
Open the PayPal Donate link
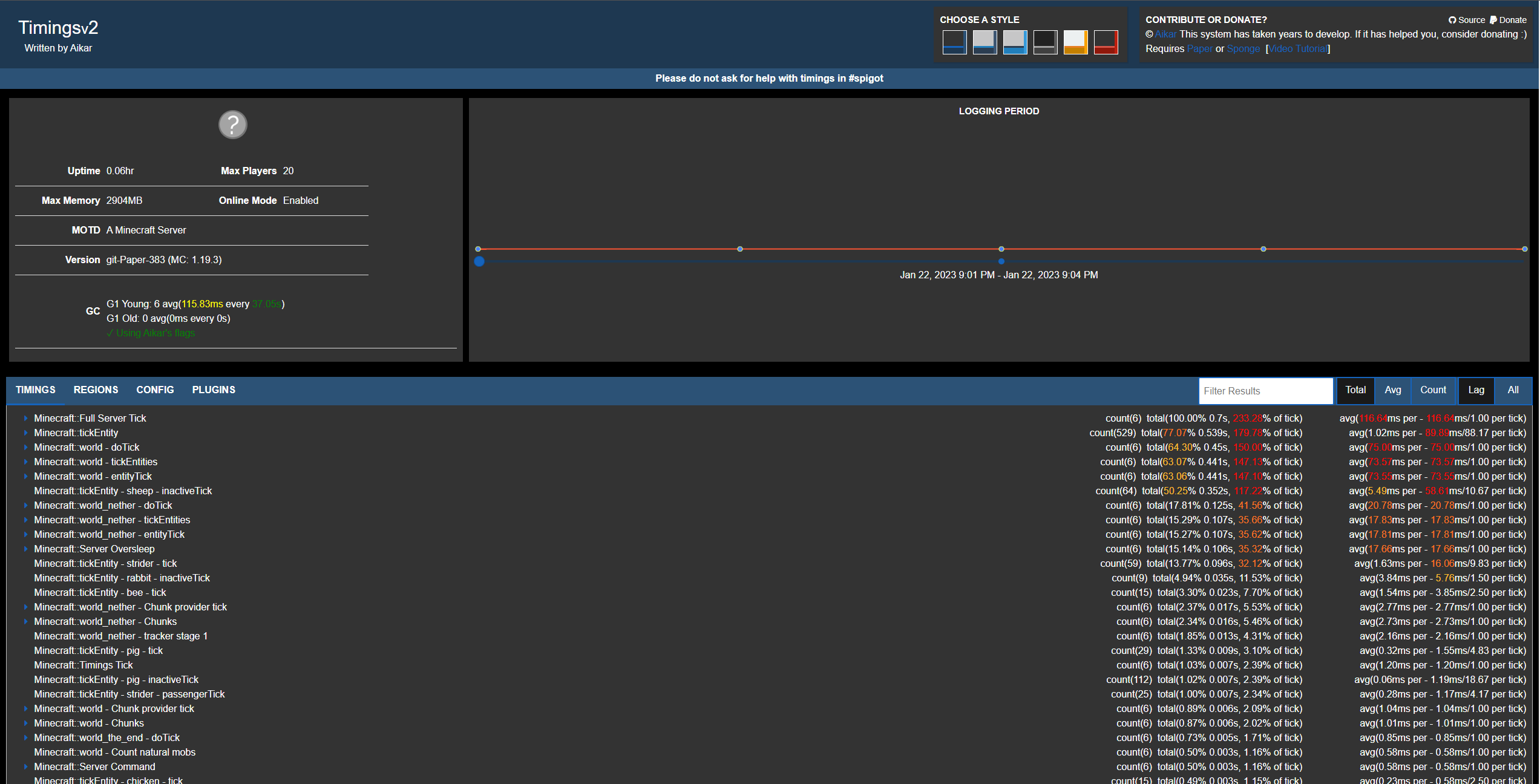(x=1508, y=20)
